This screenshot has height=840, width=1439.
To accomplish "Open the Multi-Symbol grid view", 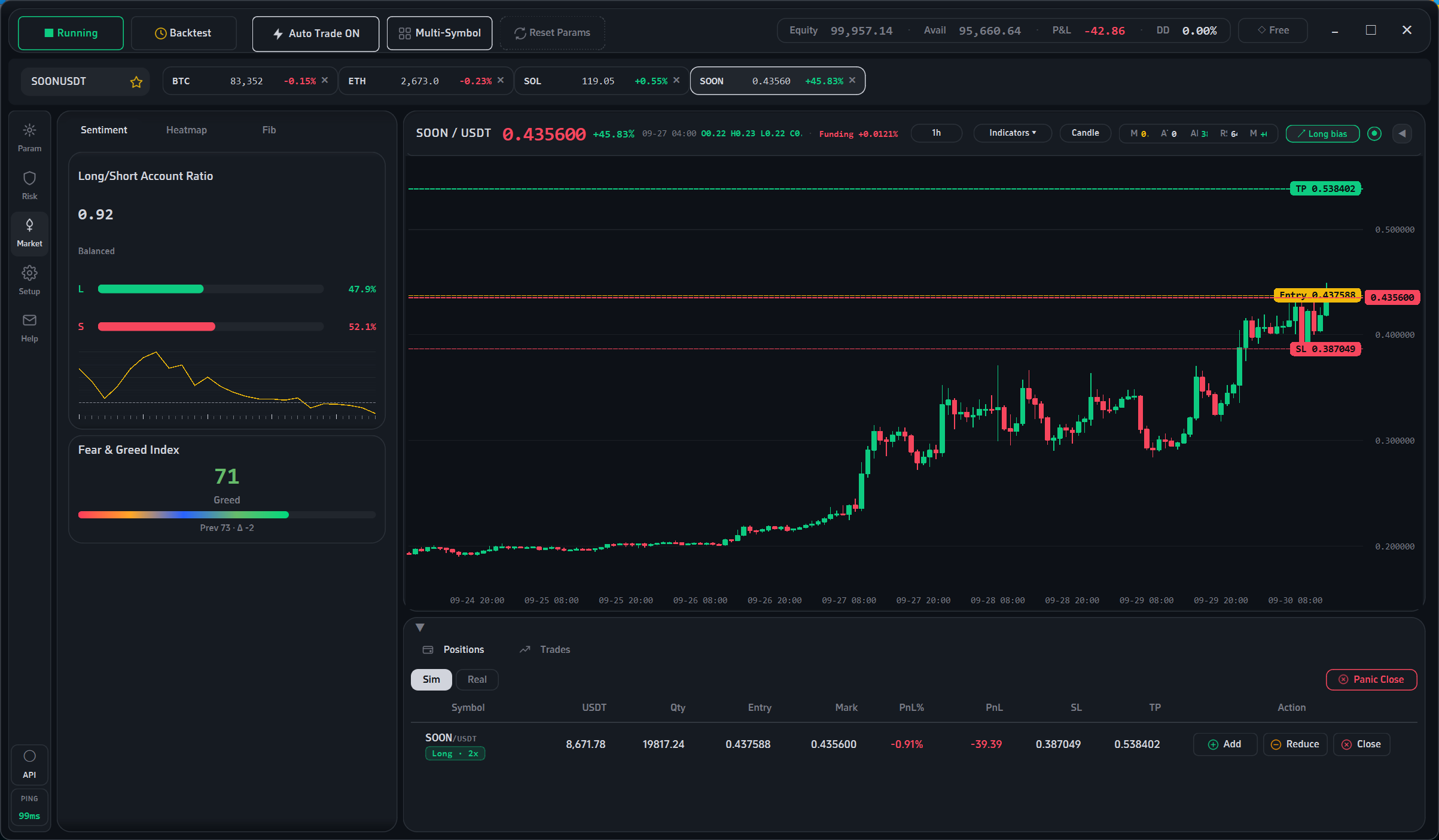I will (440, 33).
